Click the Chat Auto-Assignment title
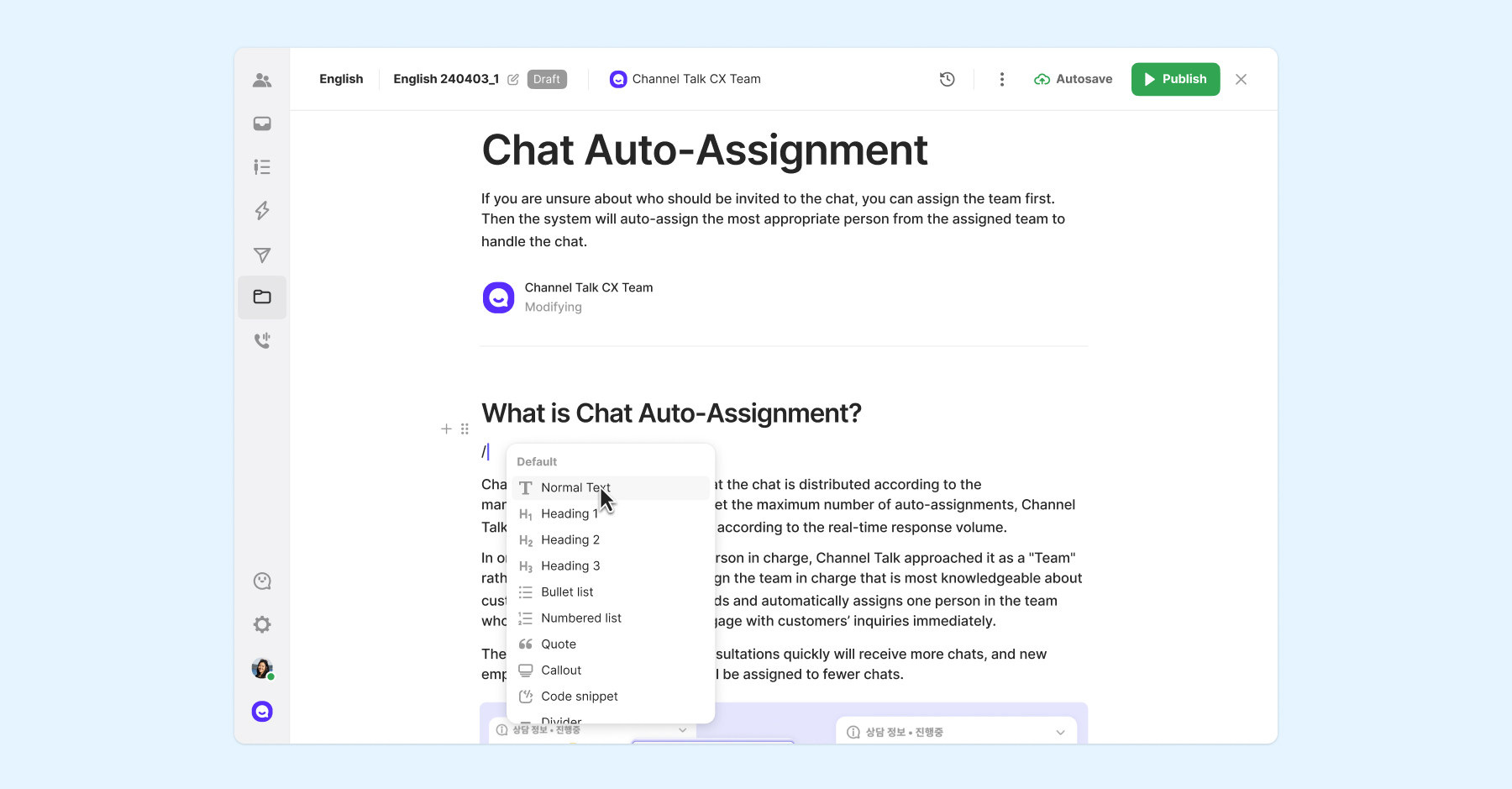This screenshot has height=789, width=1512. (705, 150)
